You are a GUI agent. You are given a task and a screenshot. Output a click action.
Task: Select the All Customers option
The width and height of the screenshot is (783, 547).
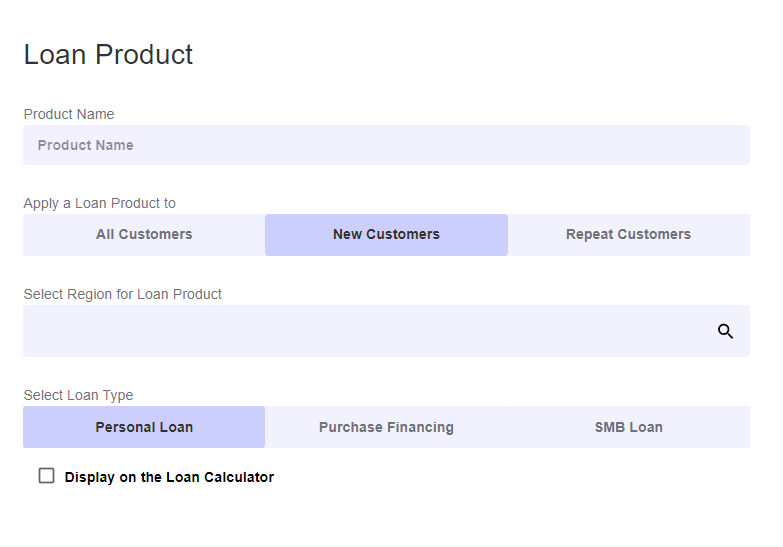pos(144,235)
